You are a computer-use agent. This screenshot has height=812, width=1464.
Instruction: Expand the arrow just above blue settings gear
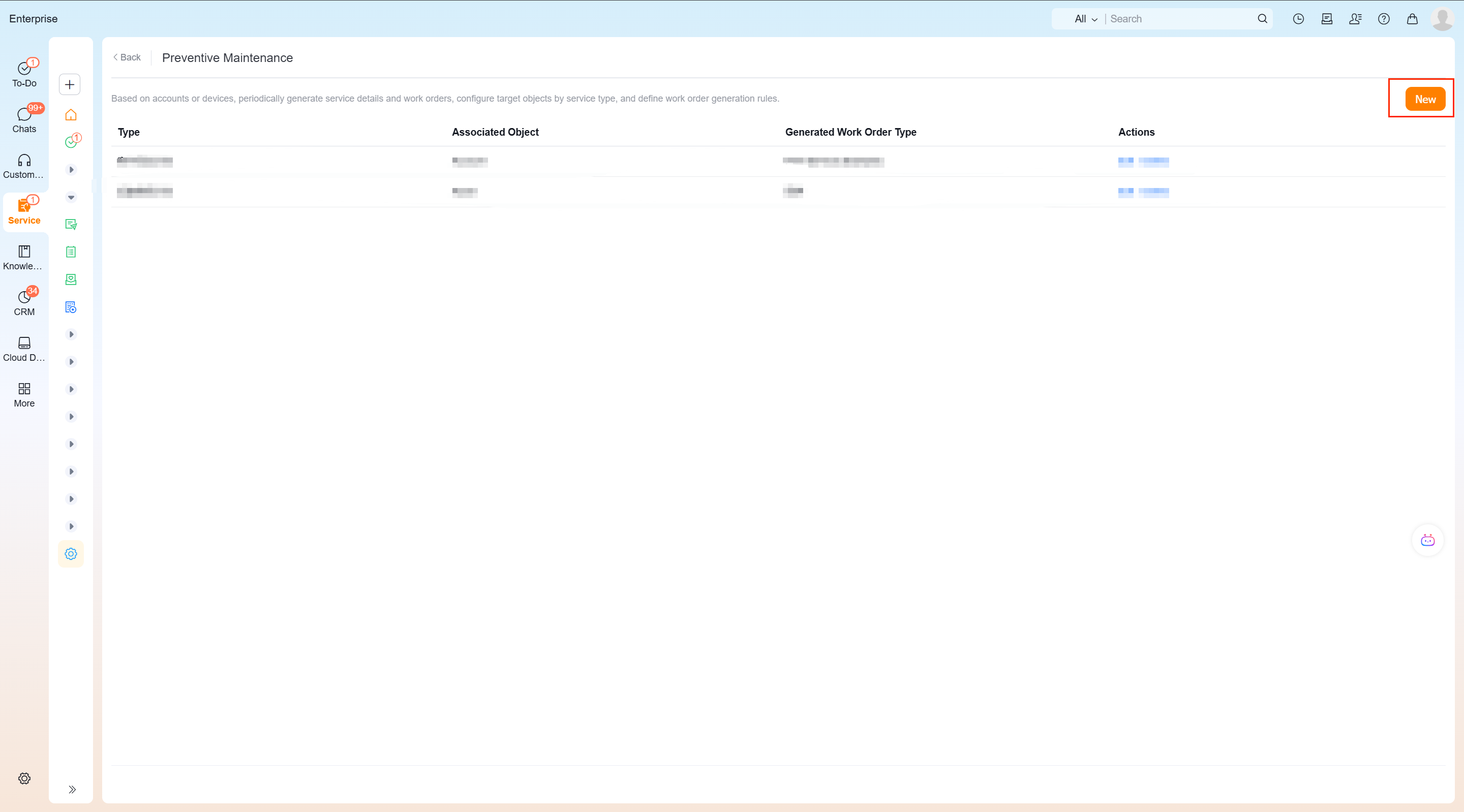click(71, 526)
